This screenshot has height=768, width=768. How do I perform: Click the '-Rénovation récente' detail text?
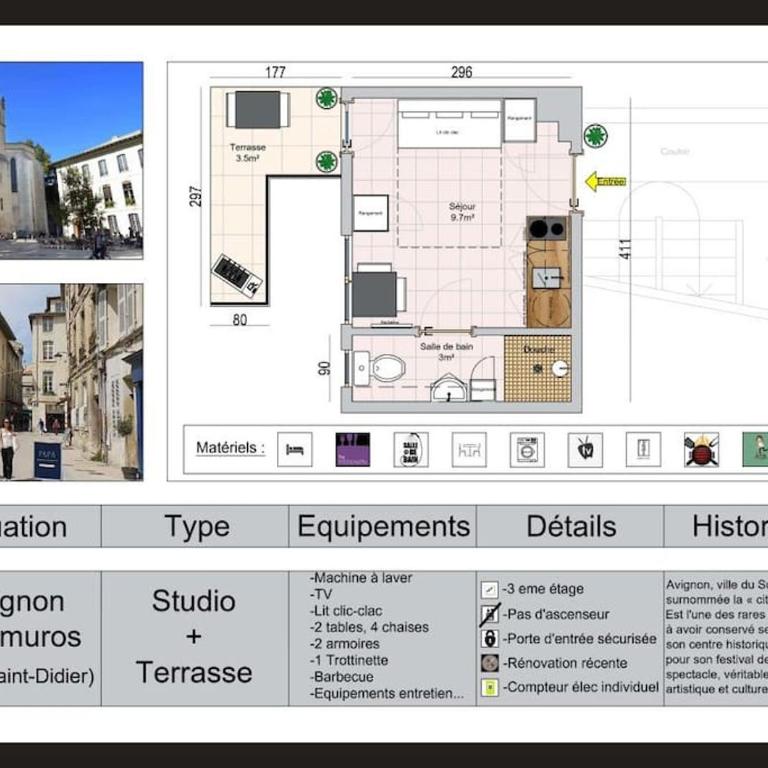tap(565, 663)
